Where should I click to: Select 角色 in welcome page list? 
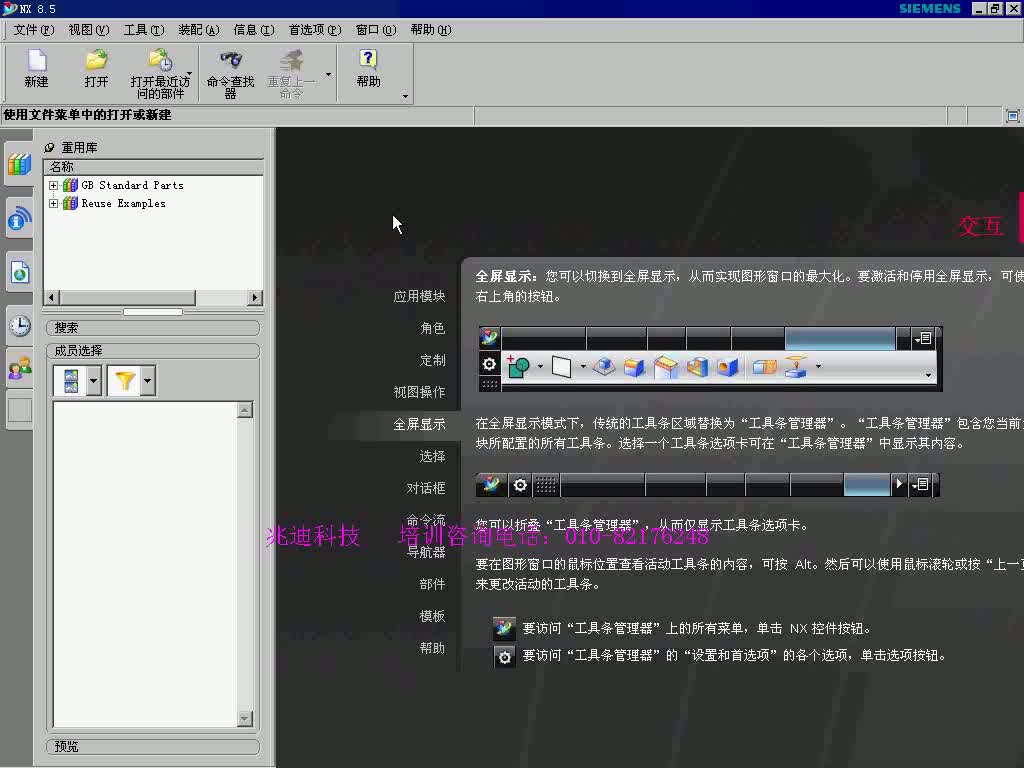tap(432, 328)
